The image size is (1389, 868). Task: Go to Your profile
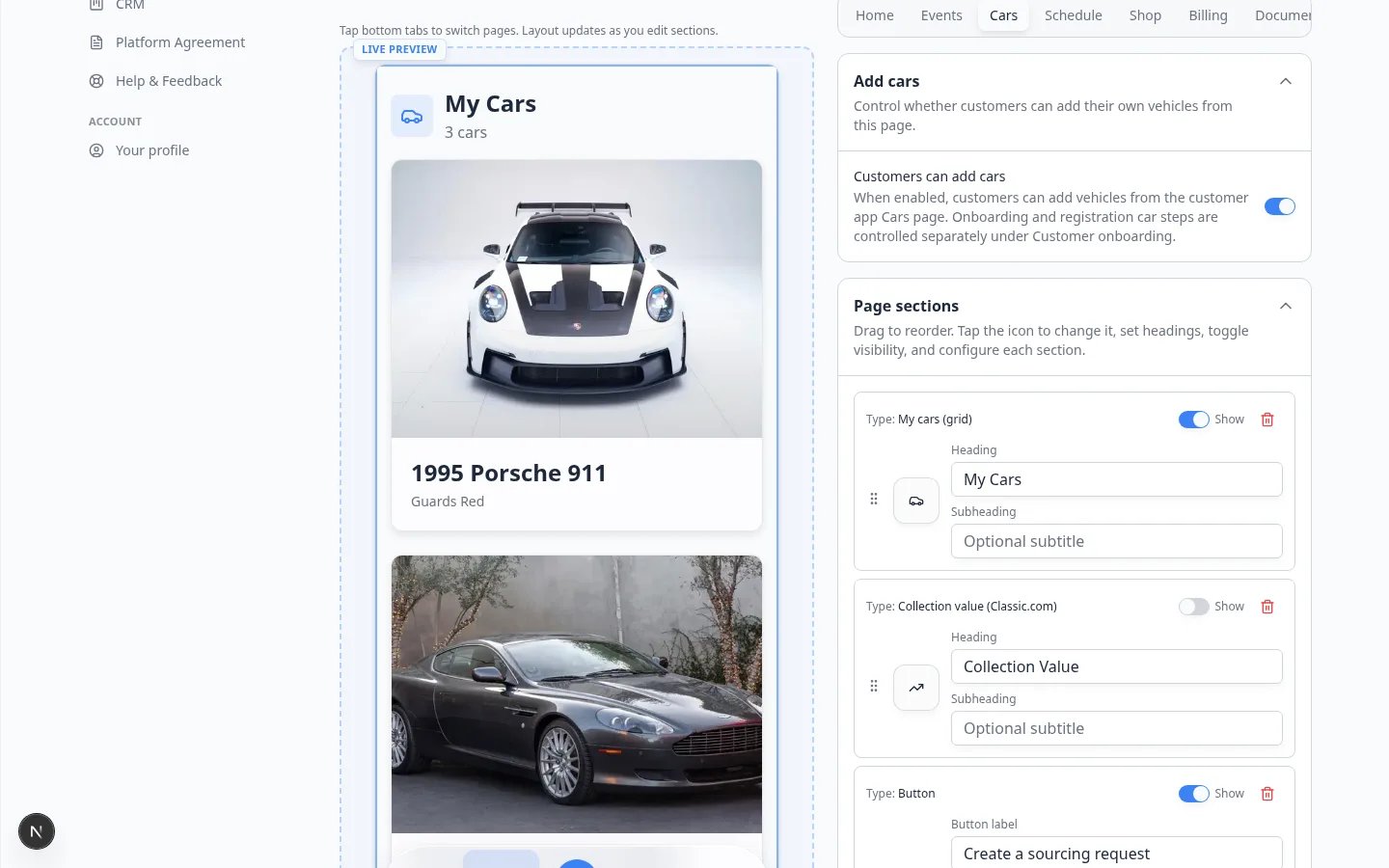point(151,150)
